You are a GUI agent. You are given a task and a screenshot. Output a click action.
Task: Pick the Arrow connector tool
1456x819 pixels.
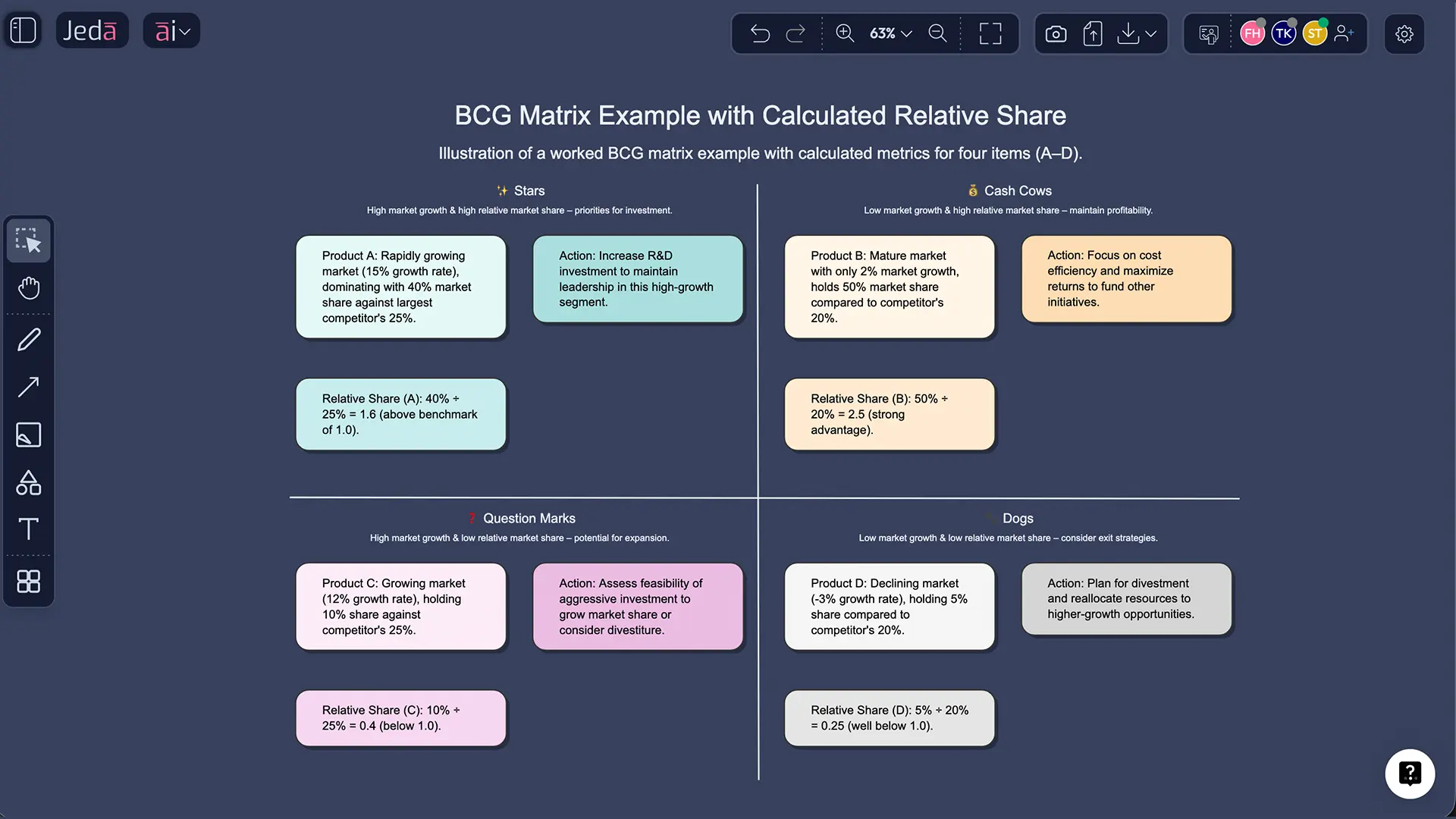(x=29, y=387)
